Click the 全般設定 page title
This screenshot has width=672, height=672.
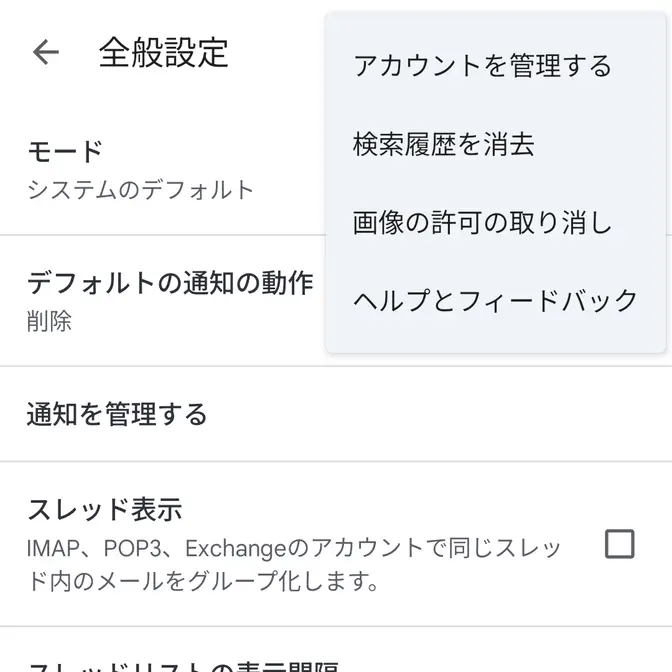pos(163,53)
